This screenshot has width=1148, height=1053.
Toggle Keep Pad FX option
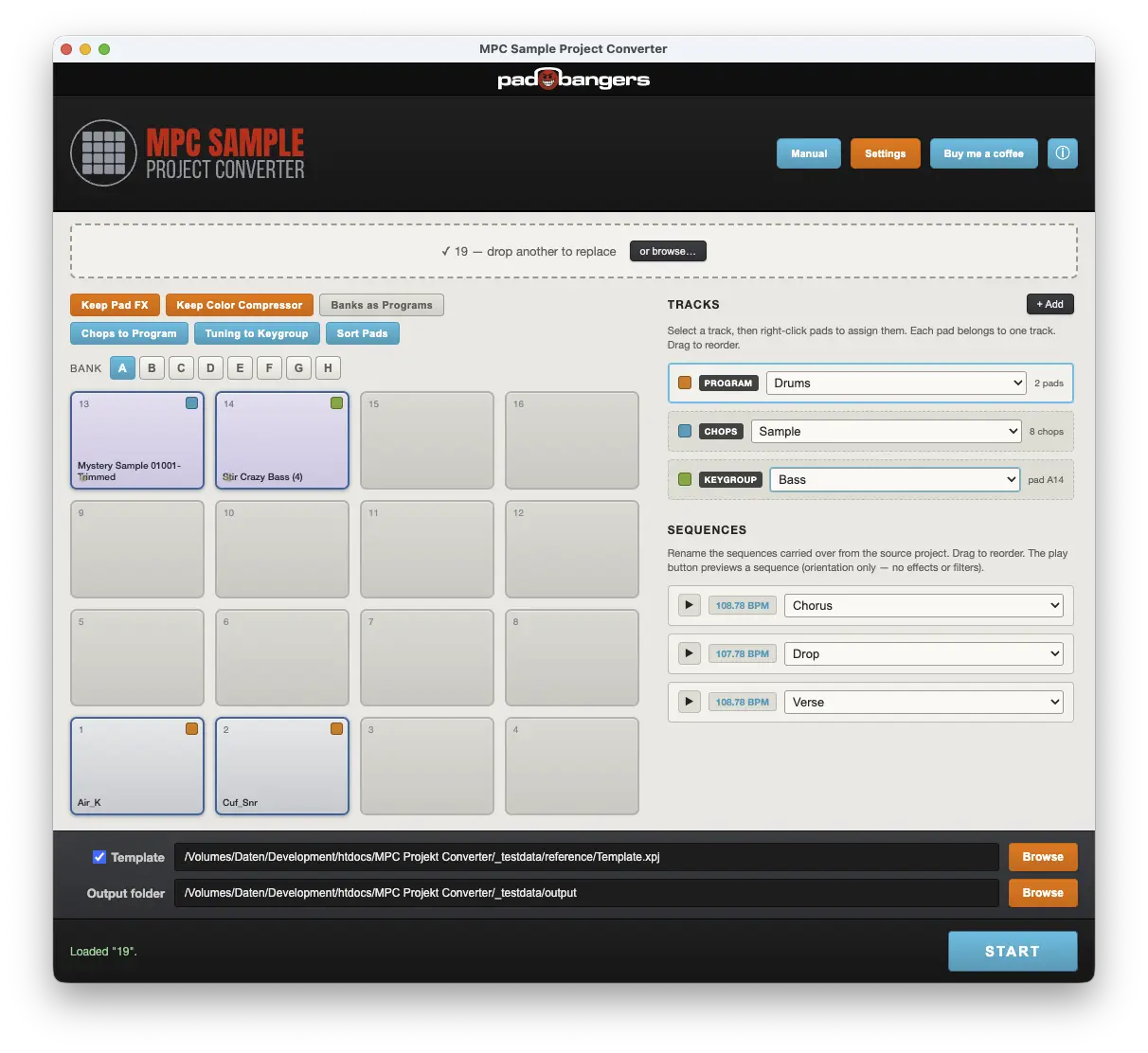click(115, 305)
